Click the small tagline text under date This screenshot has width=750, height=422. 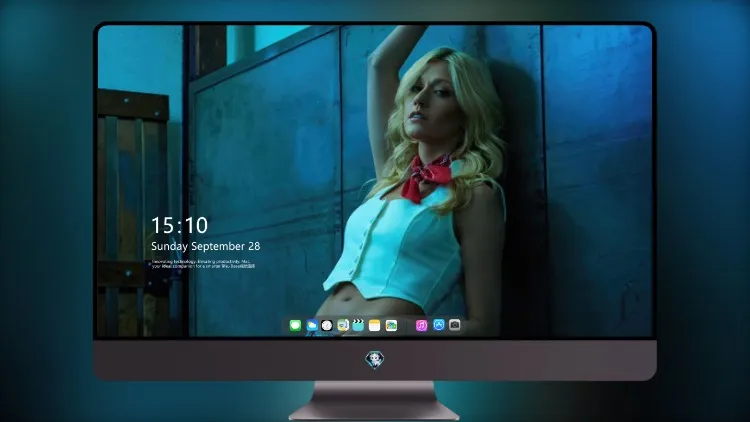click(x=203, y=264)
